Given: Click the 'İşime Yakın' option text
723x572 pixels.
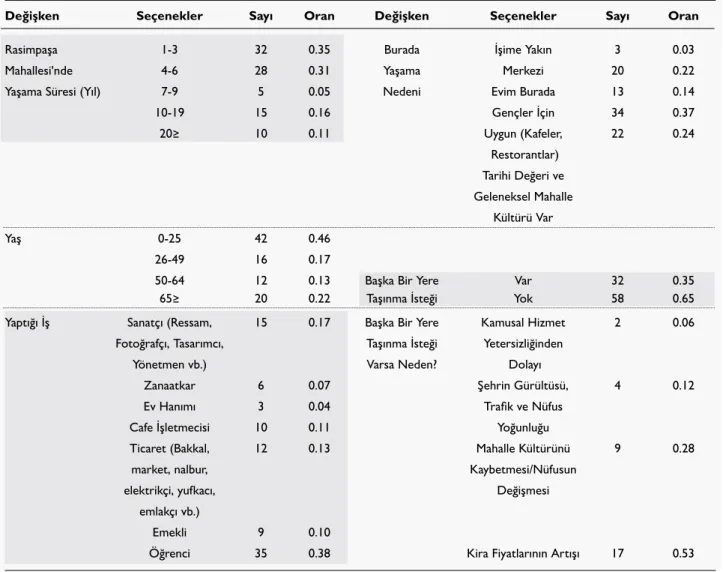Looking at the screenshot, I should [x=523, y=50].
